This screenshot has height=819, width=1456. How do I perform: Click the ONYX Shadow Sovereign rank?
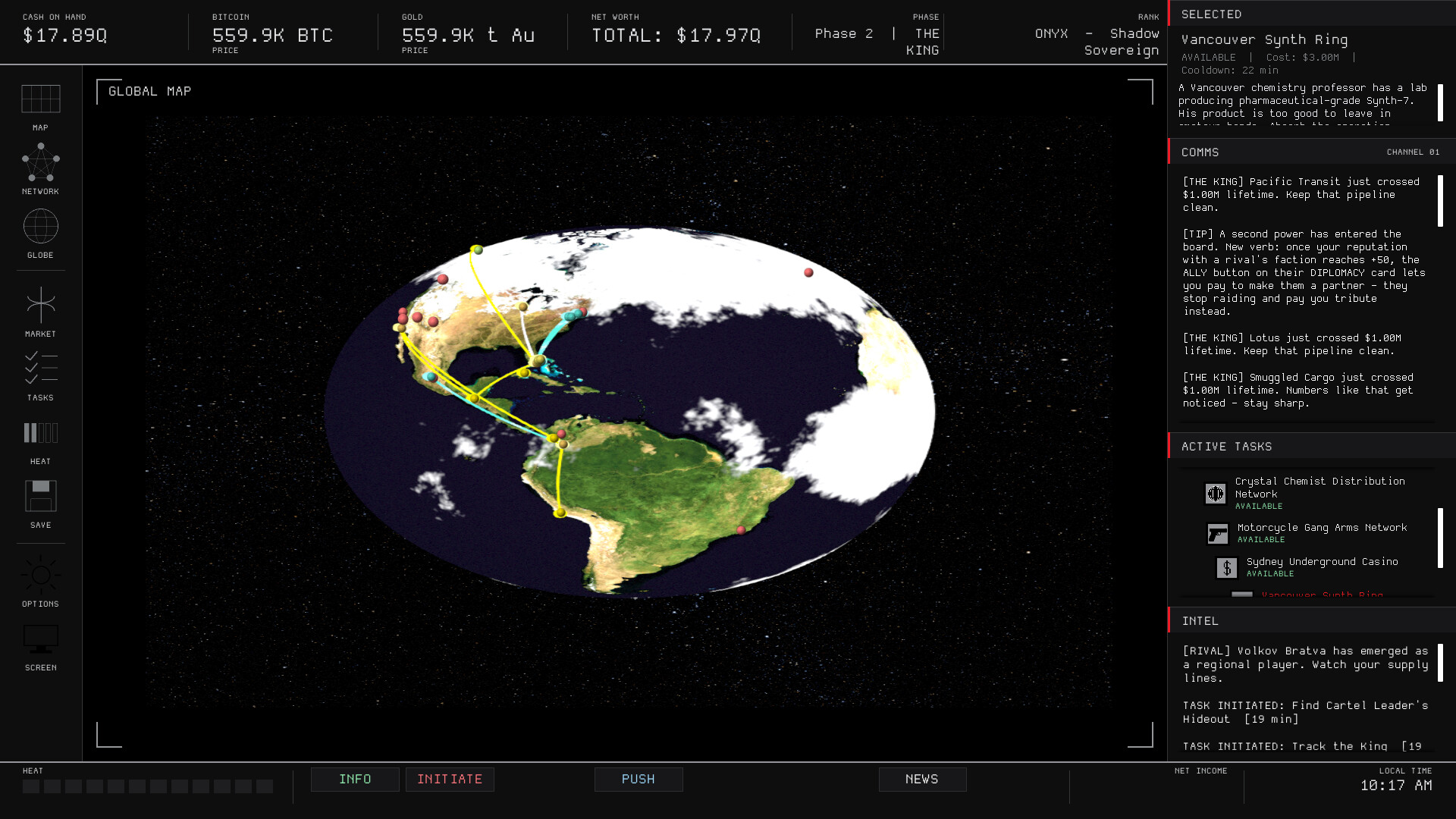coord(1097,42)
